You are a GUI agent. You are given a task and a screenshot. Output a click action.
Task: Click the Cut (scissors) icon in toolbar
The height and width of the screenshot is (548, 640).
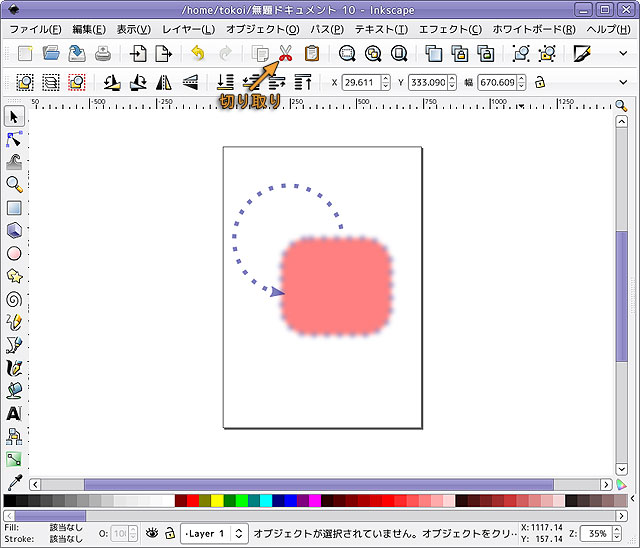(x=285, y=53)
